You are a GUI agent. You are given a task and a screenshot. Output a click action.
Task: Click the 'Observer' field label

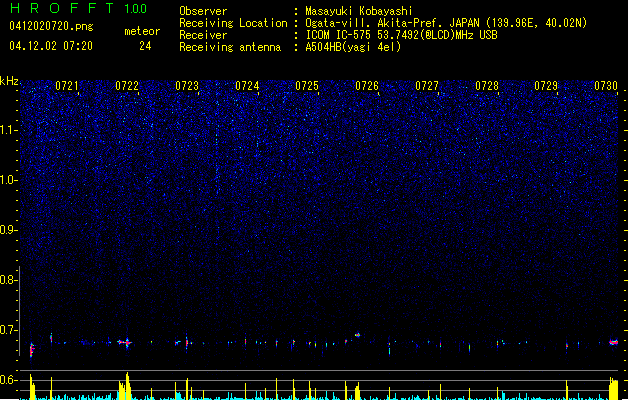click(203, 11)
